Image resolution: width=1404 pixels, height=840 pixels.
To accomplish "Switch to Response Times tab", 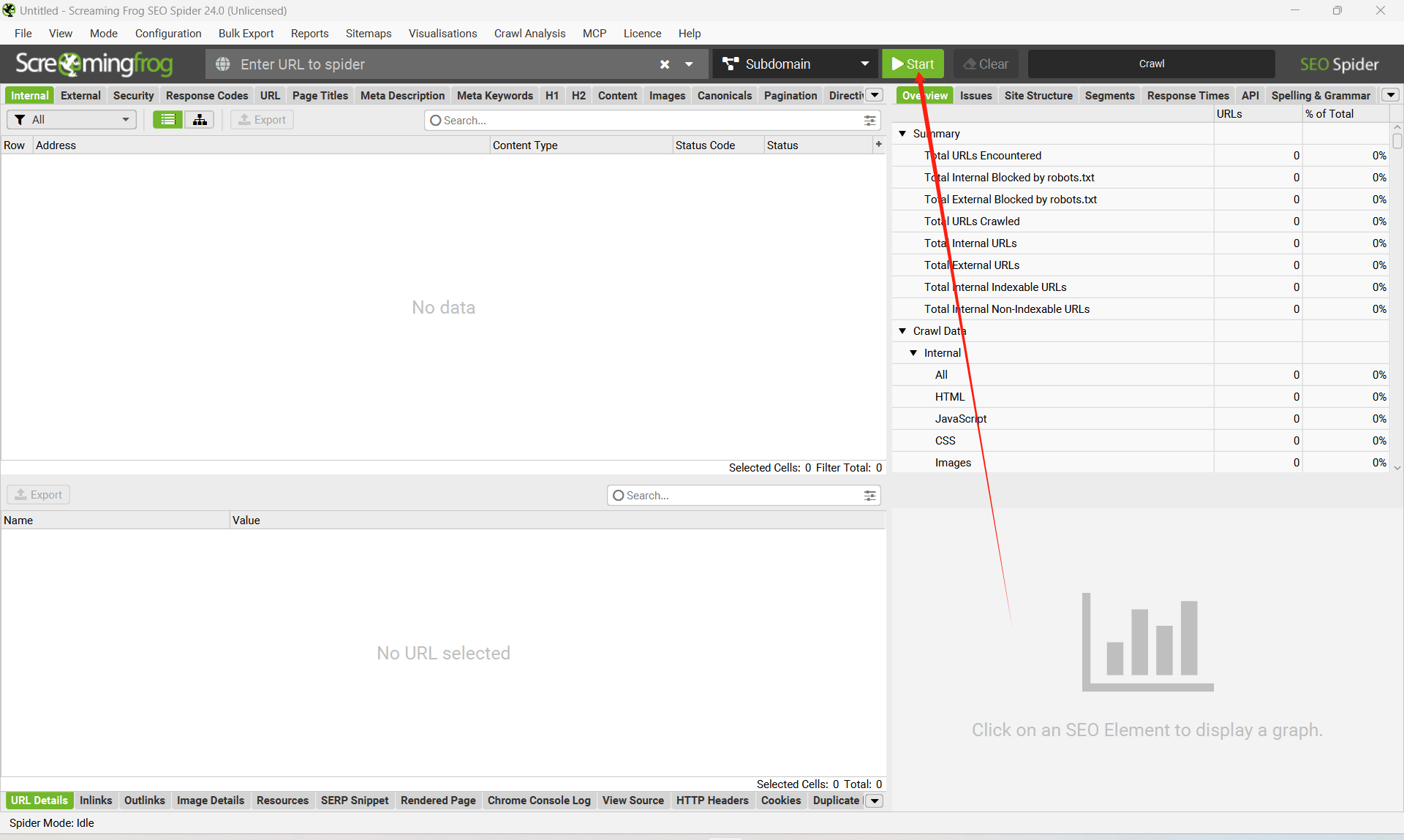I will coord(1188,96).
